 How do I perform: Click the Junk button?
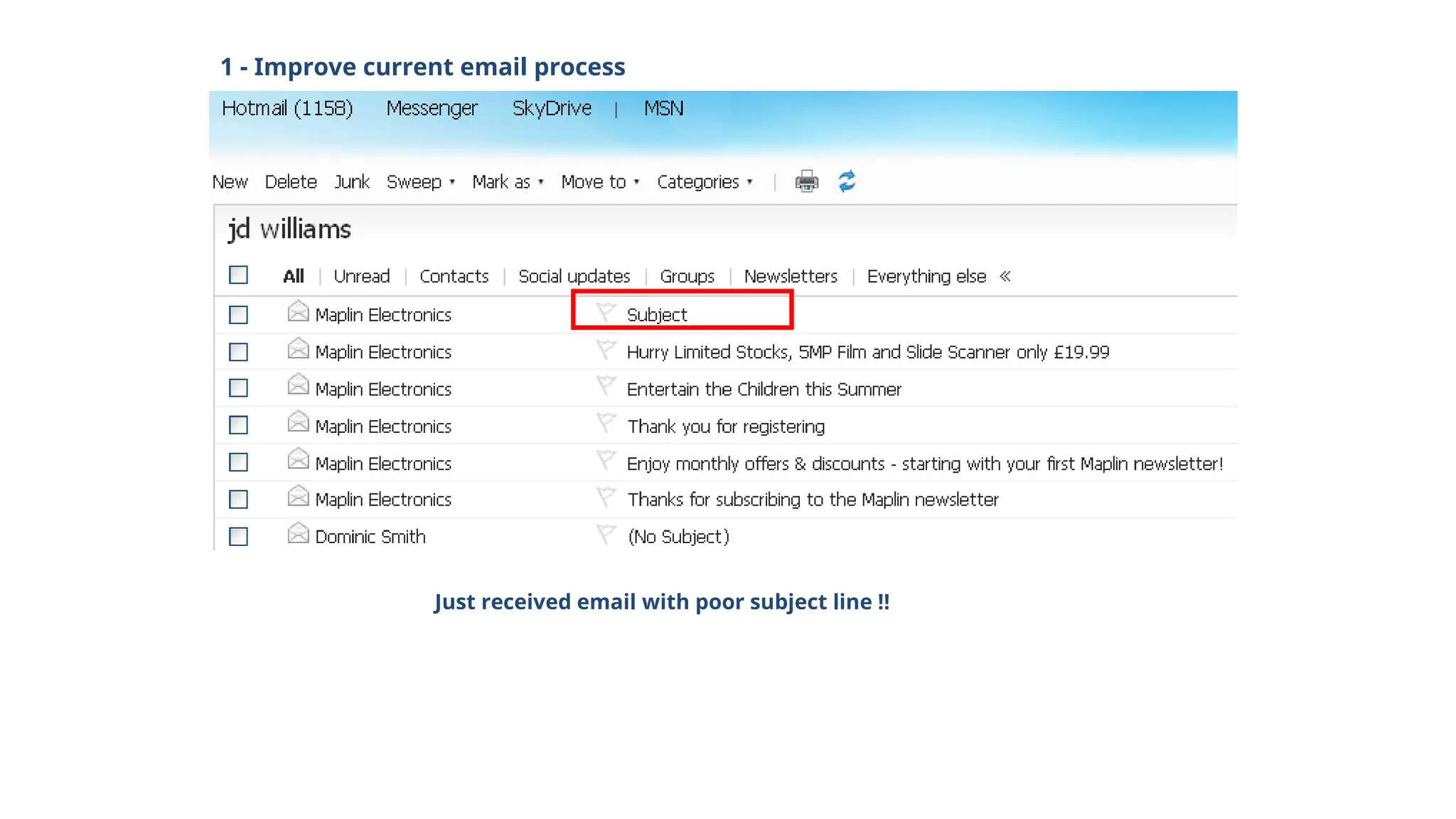tap(352, 182)
